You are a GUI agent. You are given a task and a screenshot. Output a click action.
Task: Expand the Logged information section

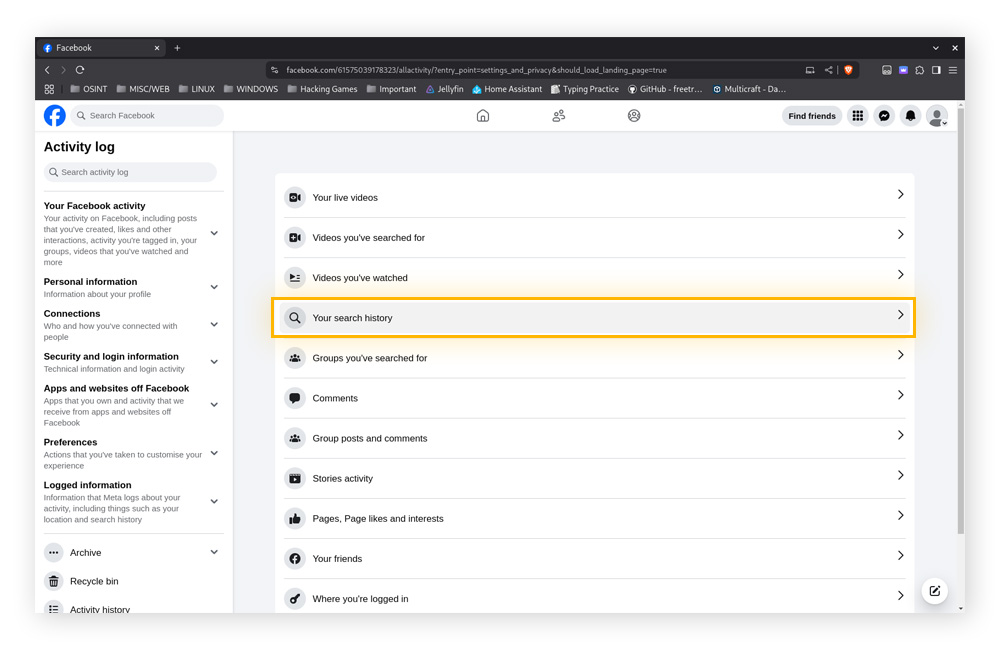click(x=214, y=501)
